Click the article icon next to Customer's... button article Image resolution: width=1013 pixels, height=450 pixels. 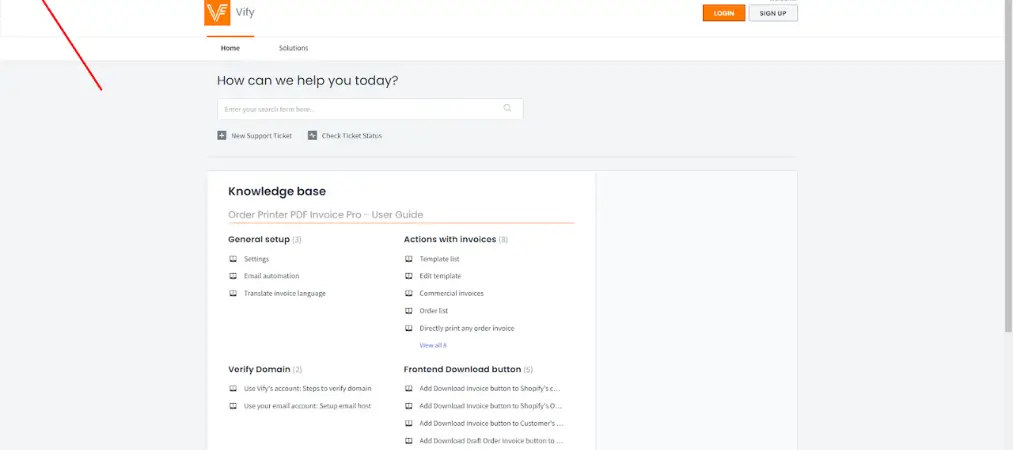[x=409, y=424]
